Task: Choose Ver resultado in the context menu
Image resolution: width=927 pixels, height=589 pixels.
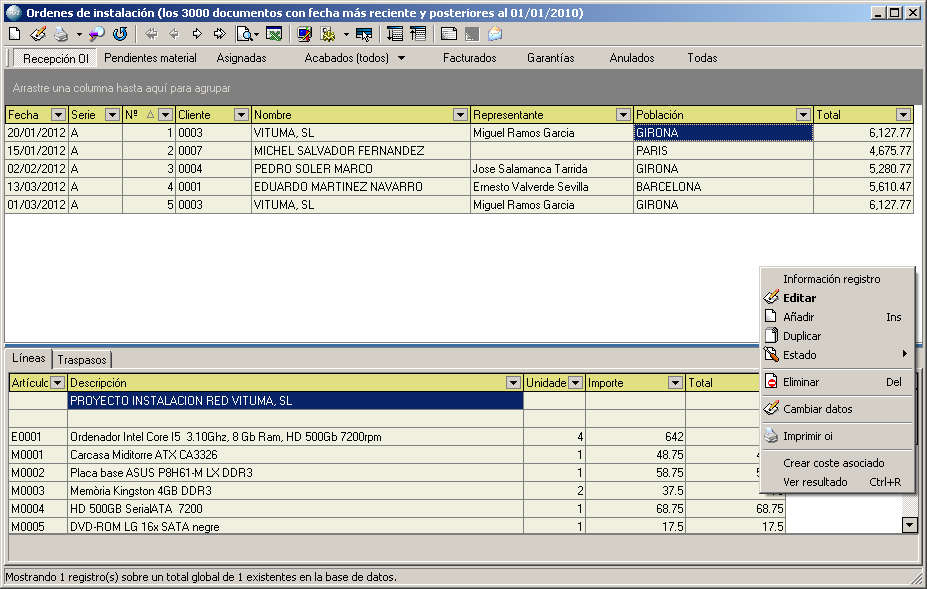Action: pyautogui.click(x=837, y=482)
